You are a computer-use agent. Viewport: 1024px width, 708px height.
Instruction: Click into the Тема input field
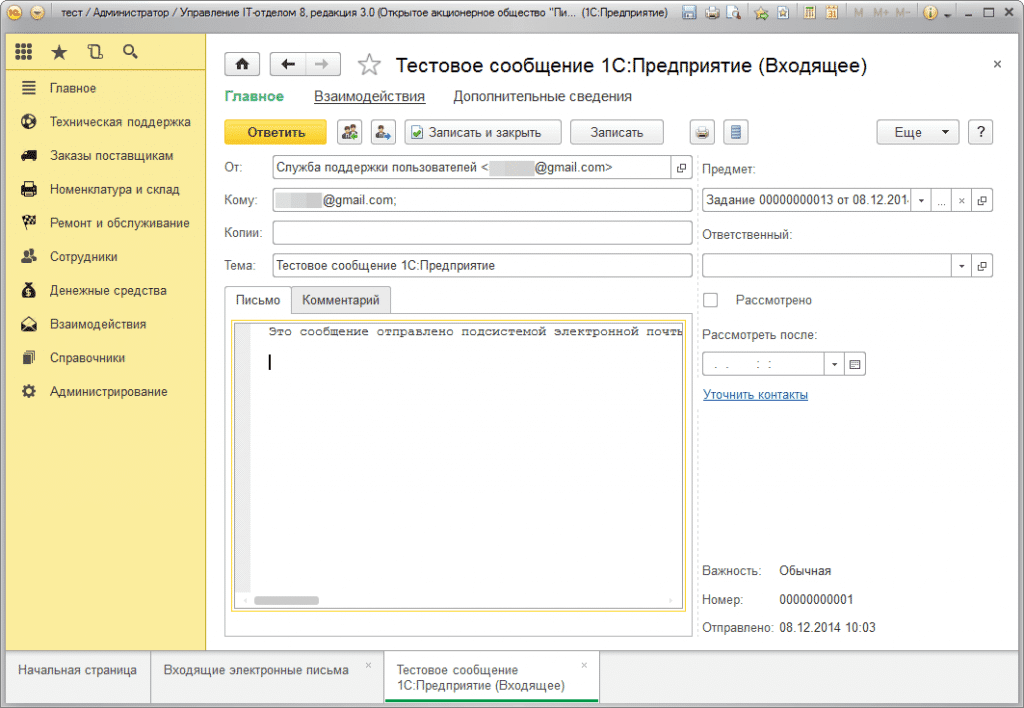coord(483,266)
